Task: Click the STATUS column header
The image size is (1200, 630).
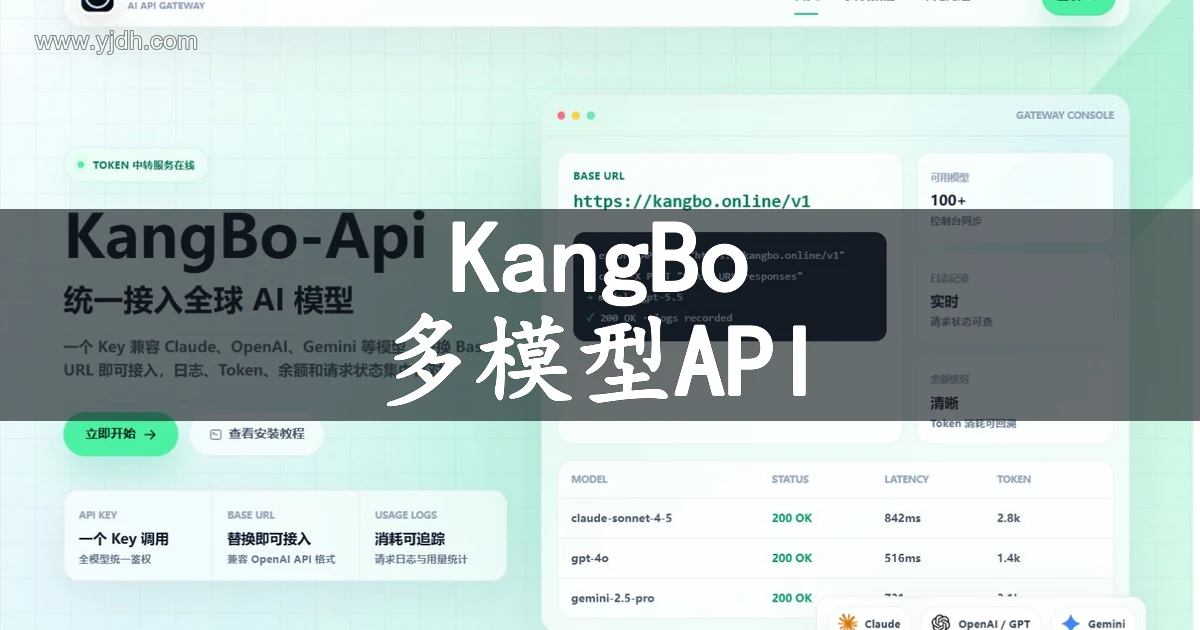Action: point(790,479)
